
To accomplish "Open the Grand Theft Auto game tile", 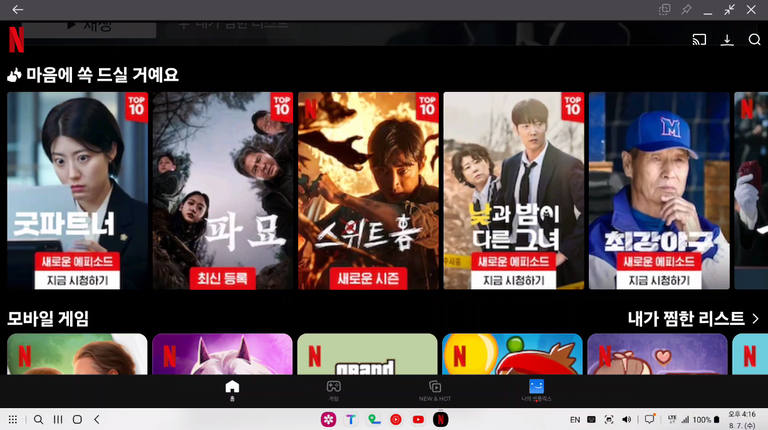I will (x=367, y=354).
